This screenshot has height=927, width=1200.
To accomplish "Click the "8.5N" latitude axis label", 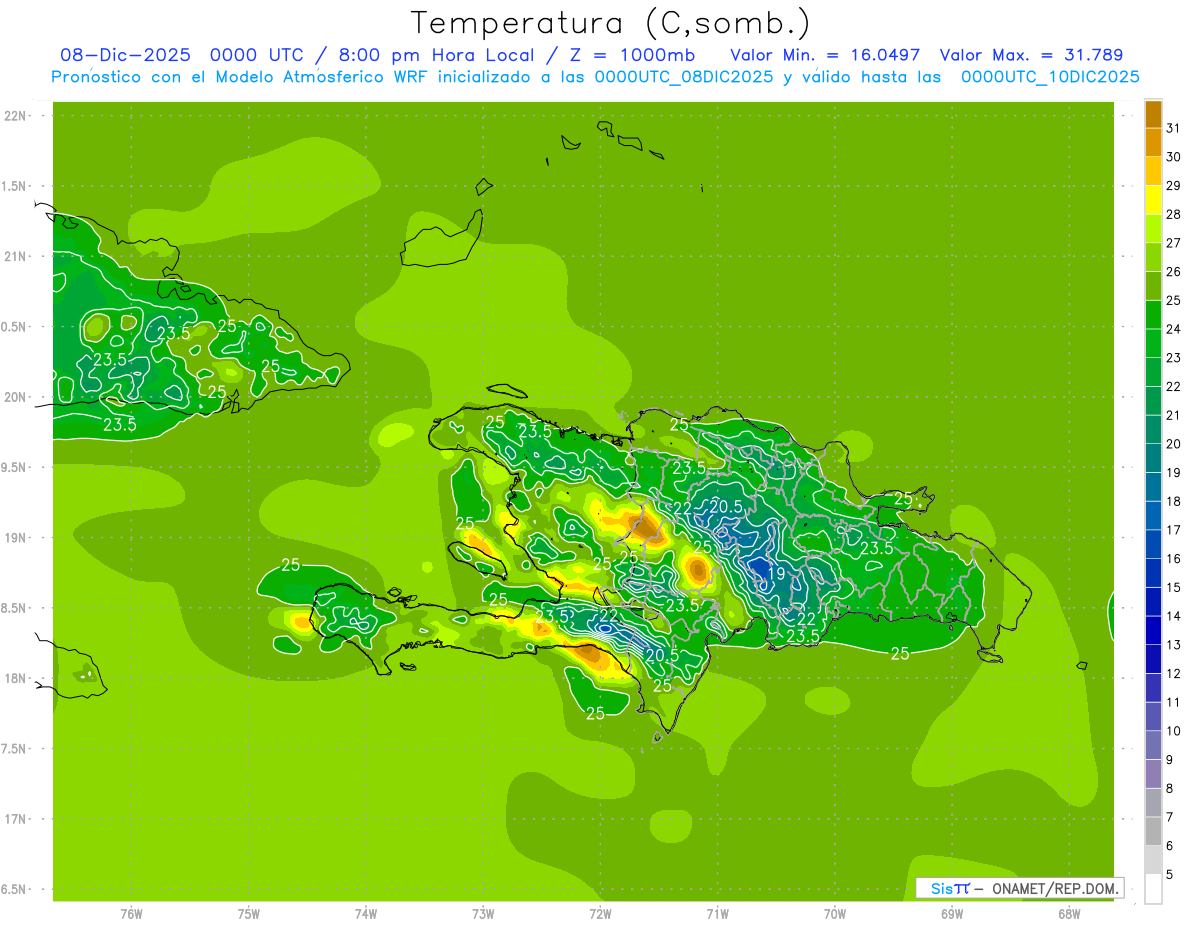I will 14,608.
